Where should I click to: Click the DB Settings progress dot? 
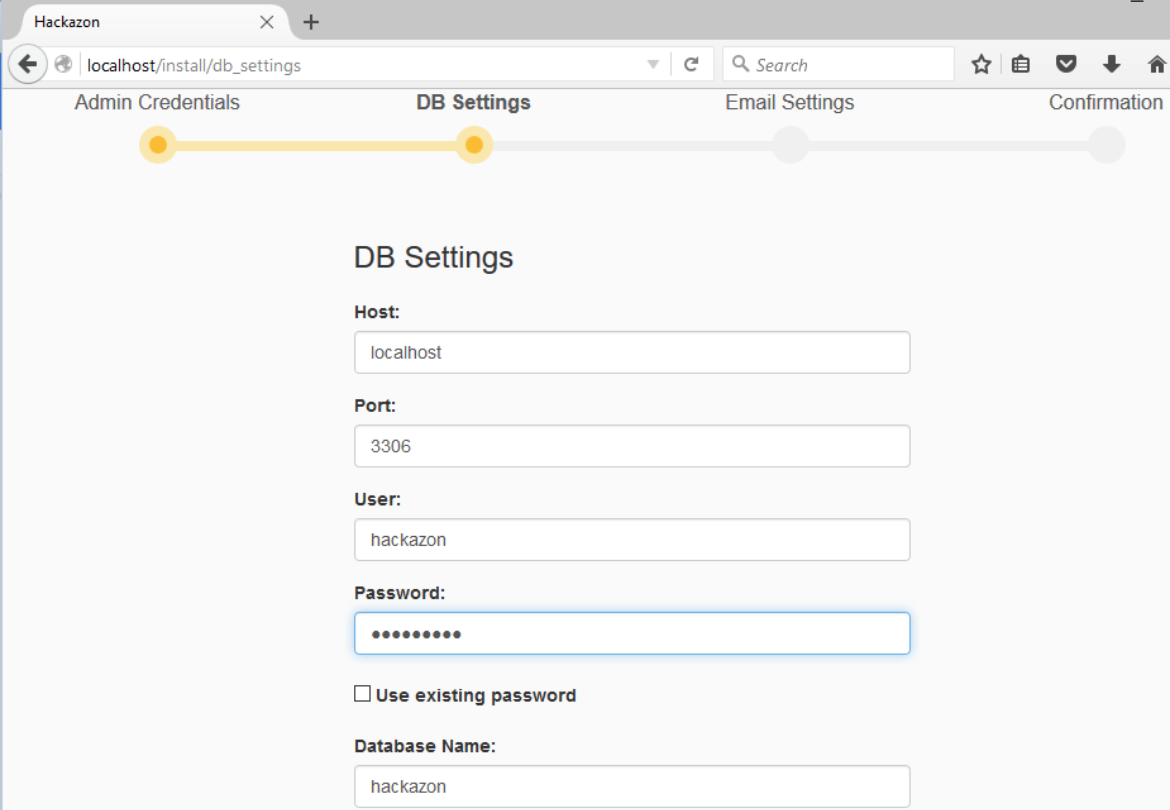click(x=474, y=145)
